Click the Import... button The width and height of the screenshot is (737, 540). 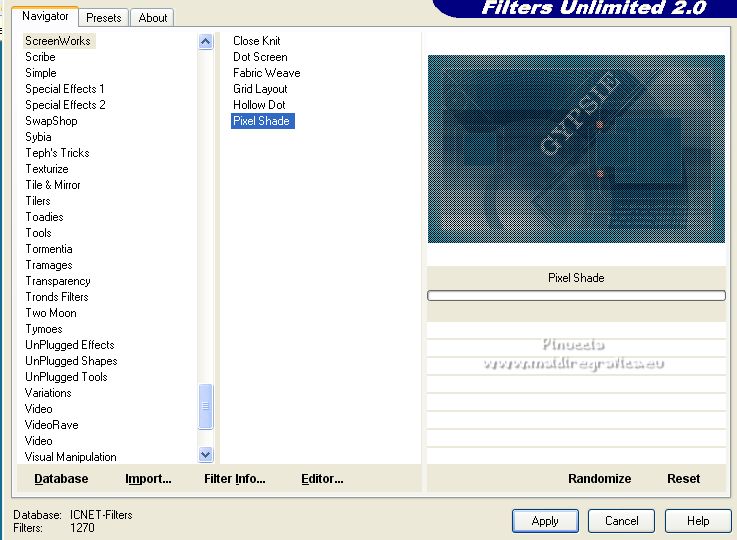click(148, 478)
